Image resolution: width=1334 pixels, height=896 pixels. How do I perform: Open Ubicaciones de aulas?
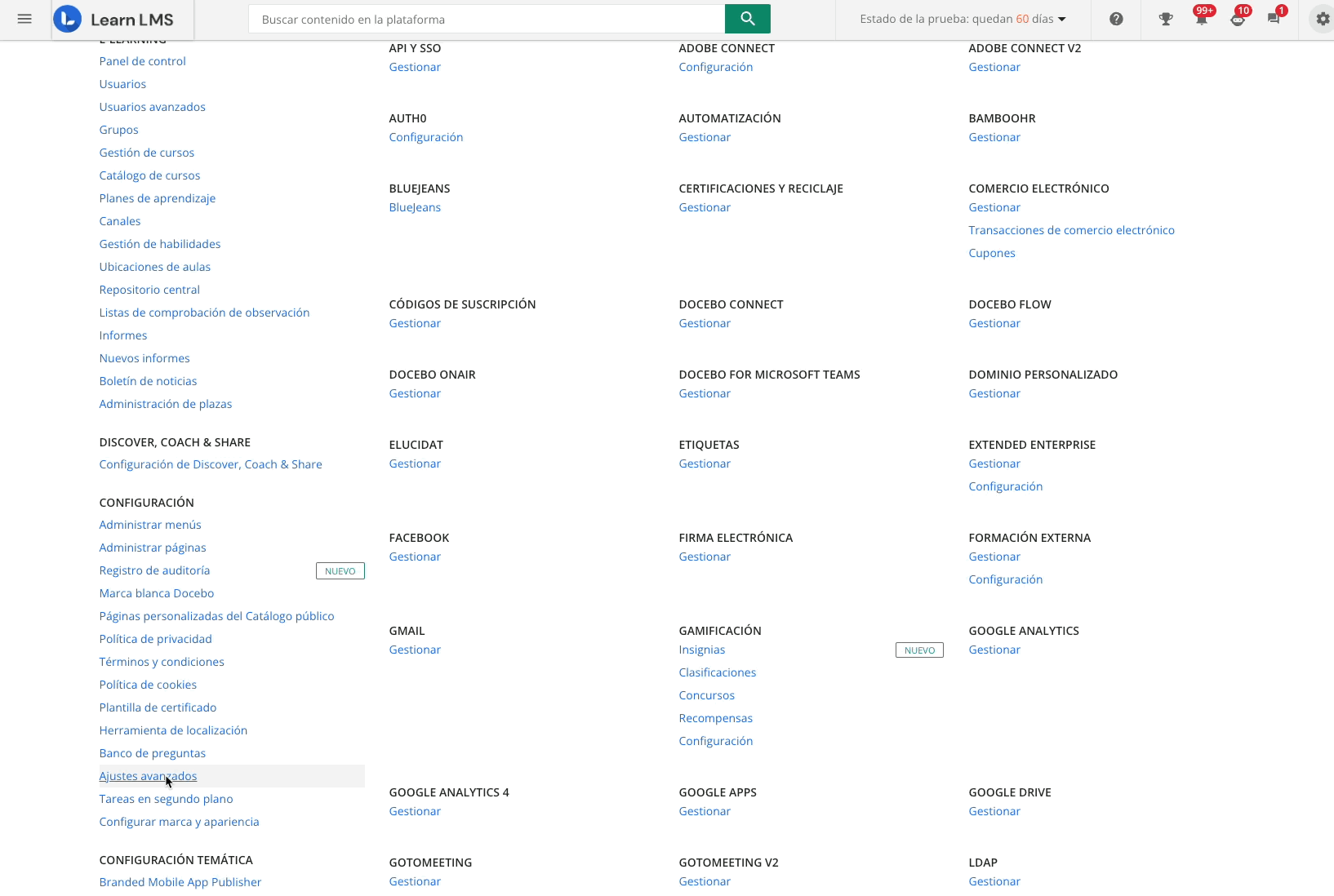click(155, 267)
